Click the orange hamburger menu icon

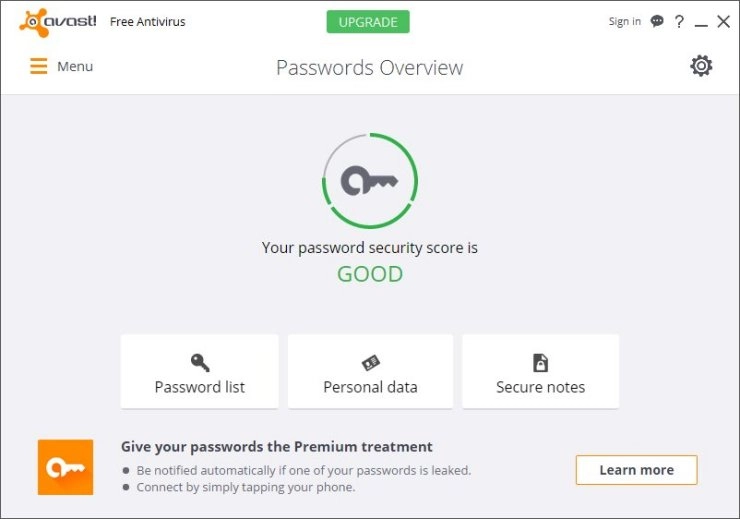(x=39, y=66)
